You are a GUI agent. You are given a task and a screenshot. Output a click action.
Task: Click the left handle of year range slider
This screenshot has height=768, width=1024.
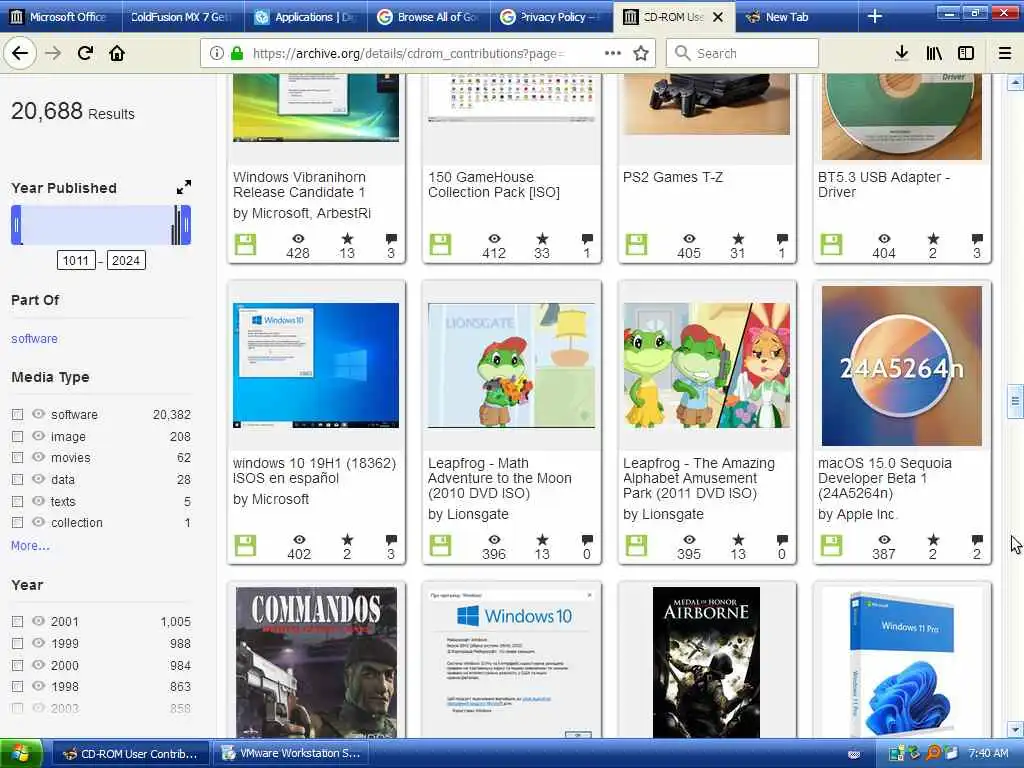point(16,225)
